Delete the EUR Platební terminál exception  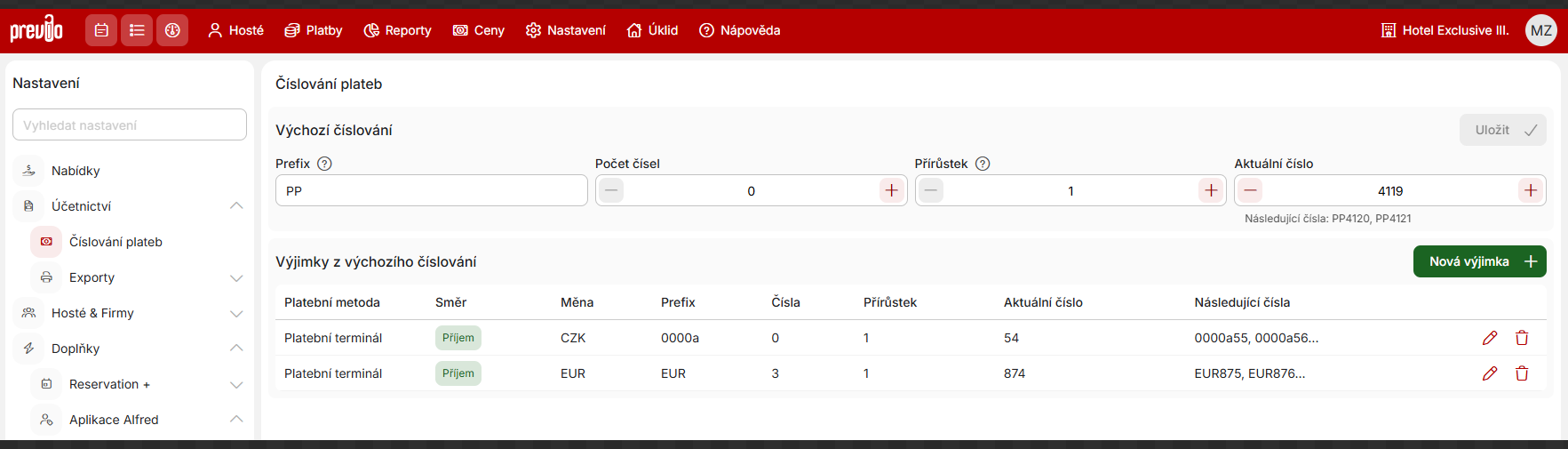tap(1522, 373)
